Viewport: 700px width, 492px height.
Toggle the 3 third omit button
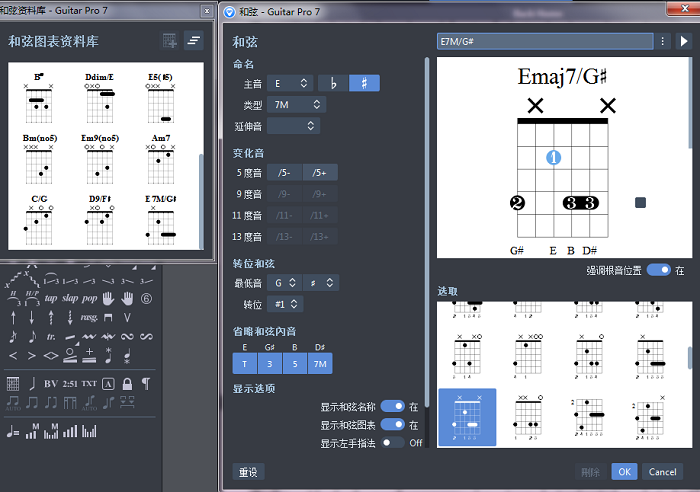tap(270, 364)
